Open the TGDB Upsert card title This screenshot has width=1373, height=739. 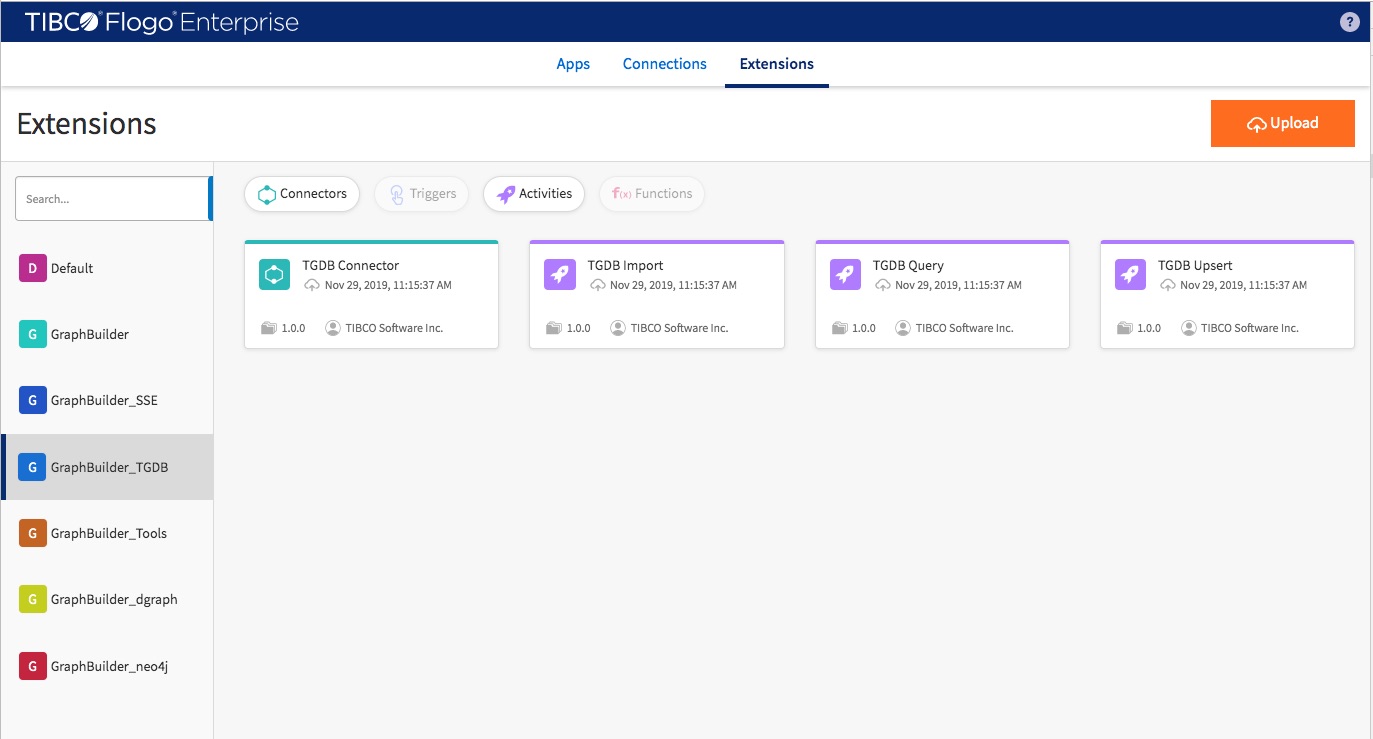pos(1195,266)
